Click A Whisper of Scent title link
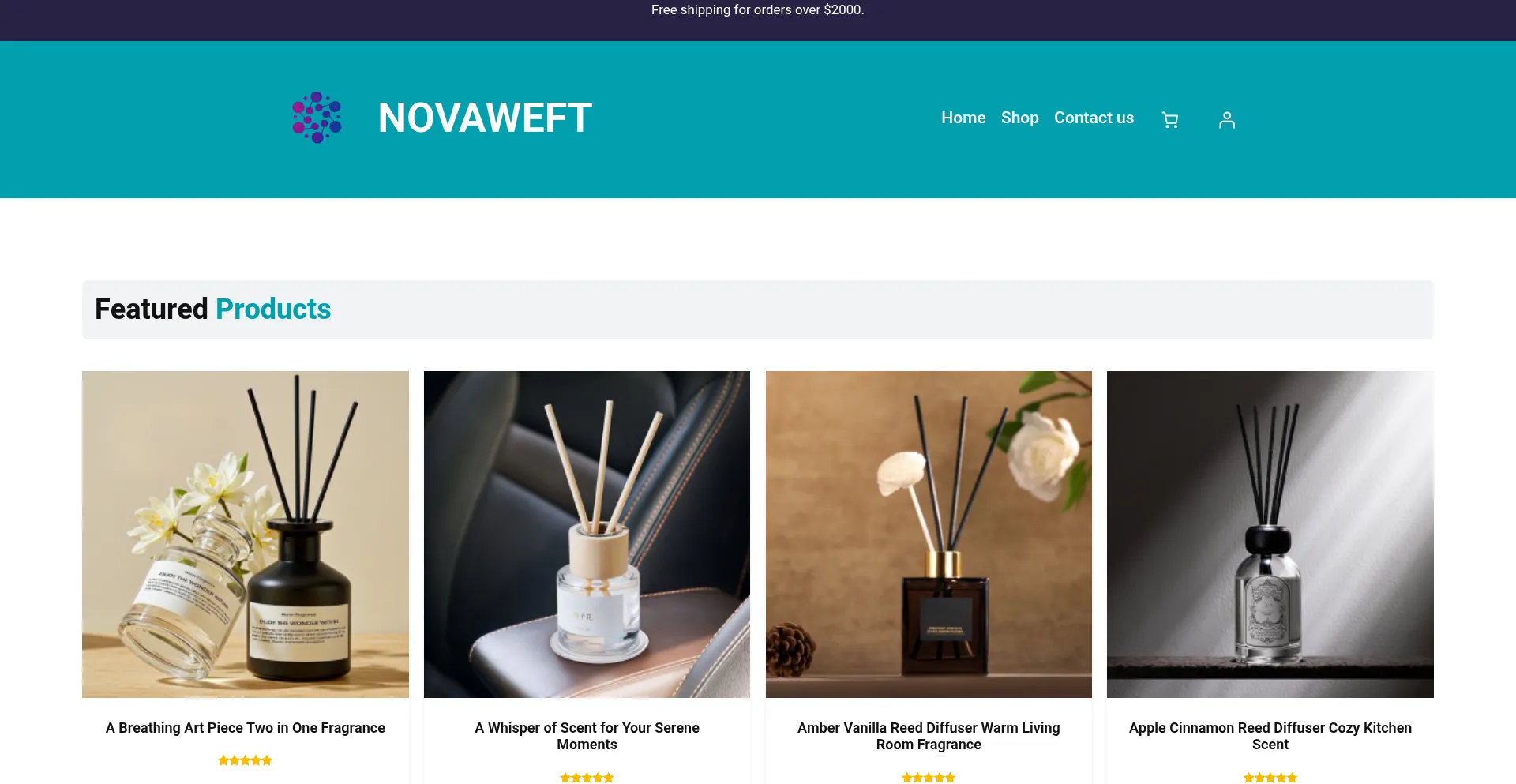Viewport: 1516px width, 784px height. 587,736
